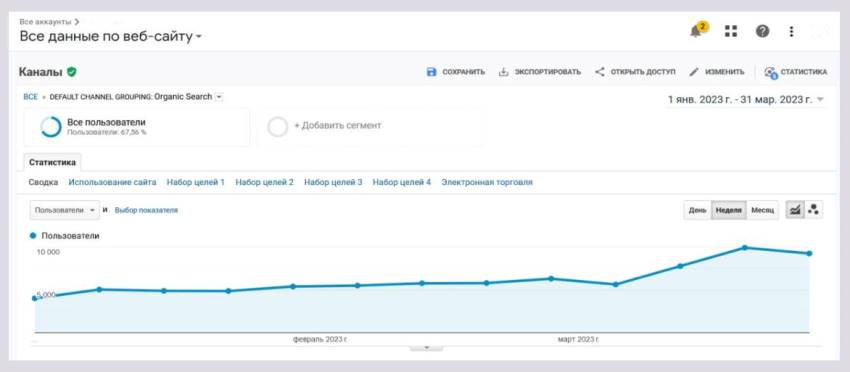
Task: Click the highest peak data point on chart
Action: click(x=745, y=248)
